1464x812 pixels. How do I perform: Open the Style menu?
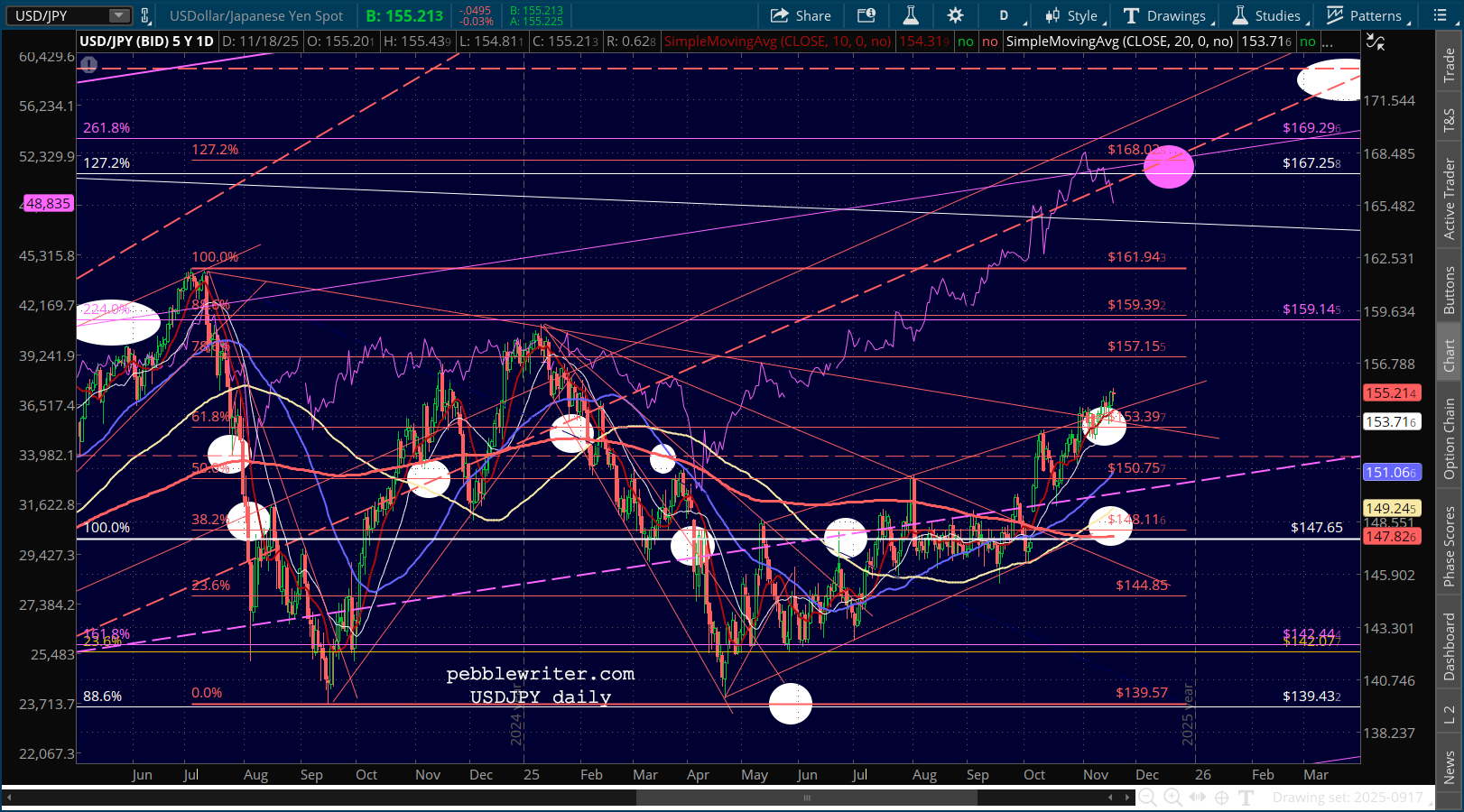coord(1072,15)
